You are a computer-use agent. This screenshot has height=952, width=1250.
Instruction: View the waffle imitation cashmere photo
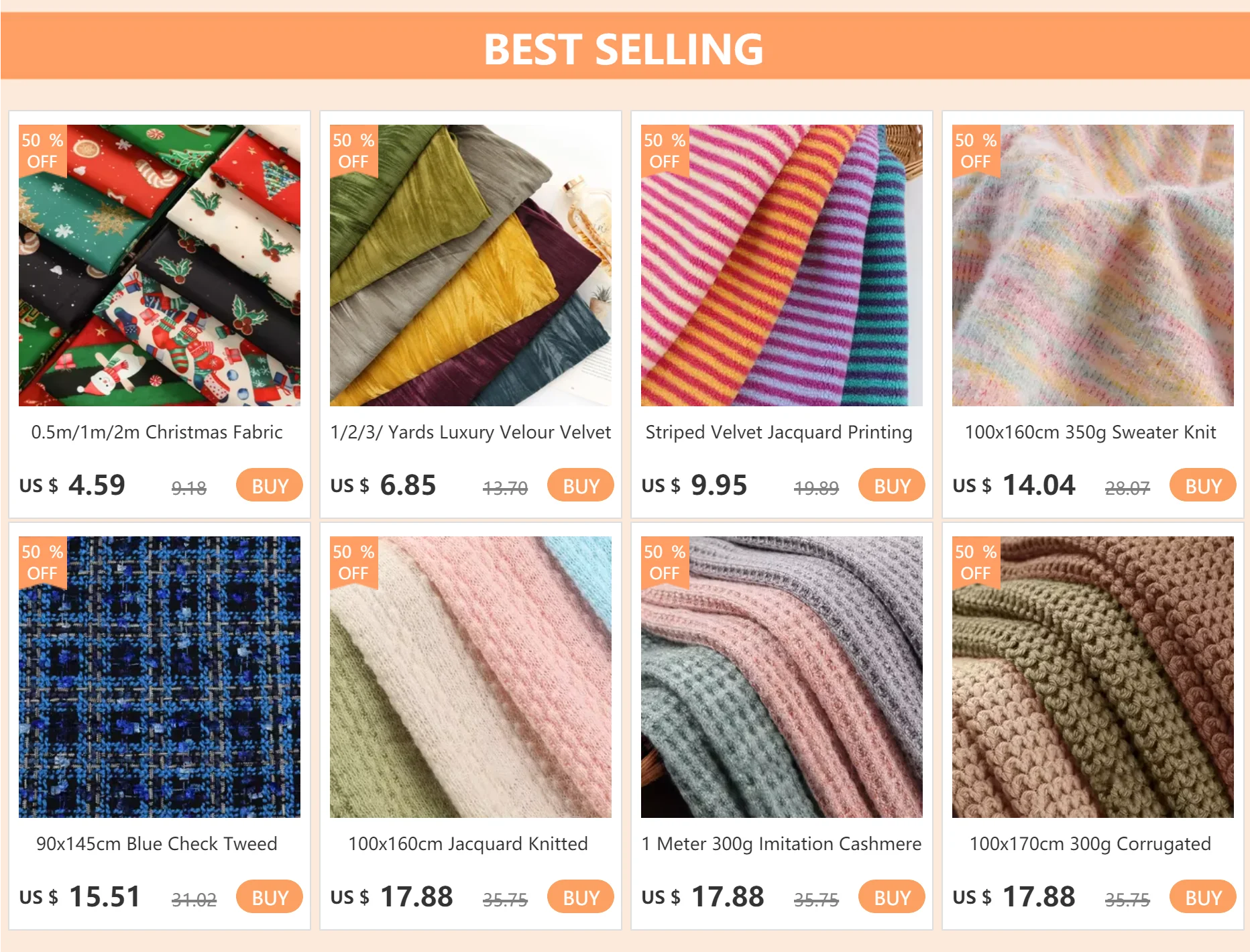[x=782, y=677]
